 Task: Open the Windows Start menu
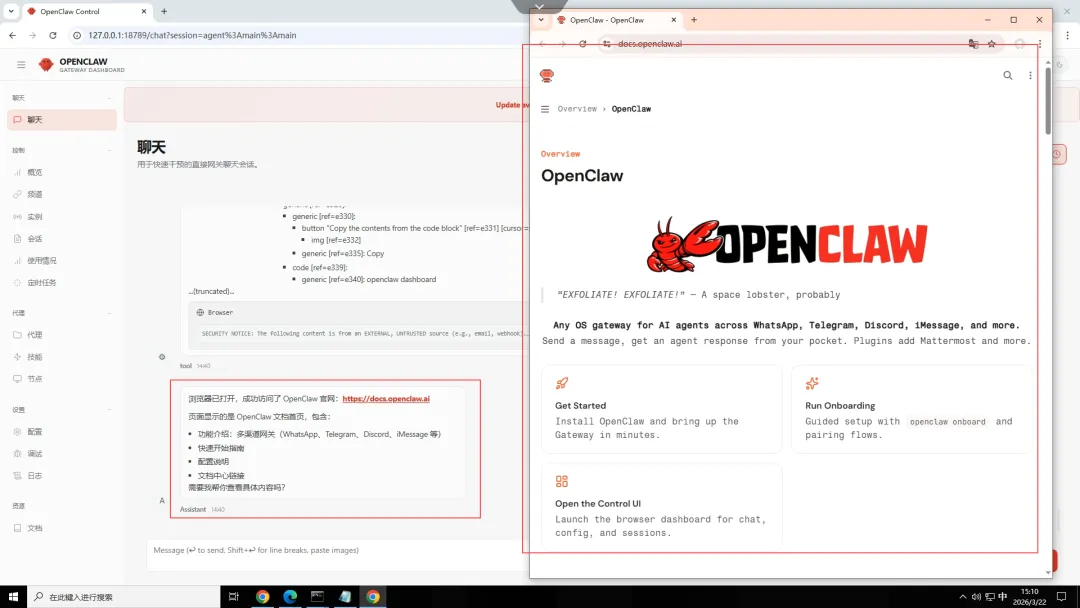pos(13,597)
